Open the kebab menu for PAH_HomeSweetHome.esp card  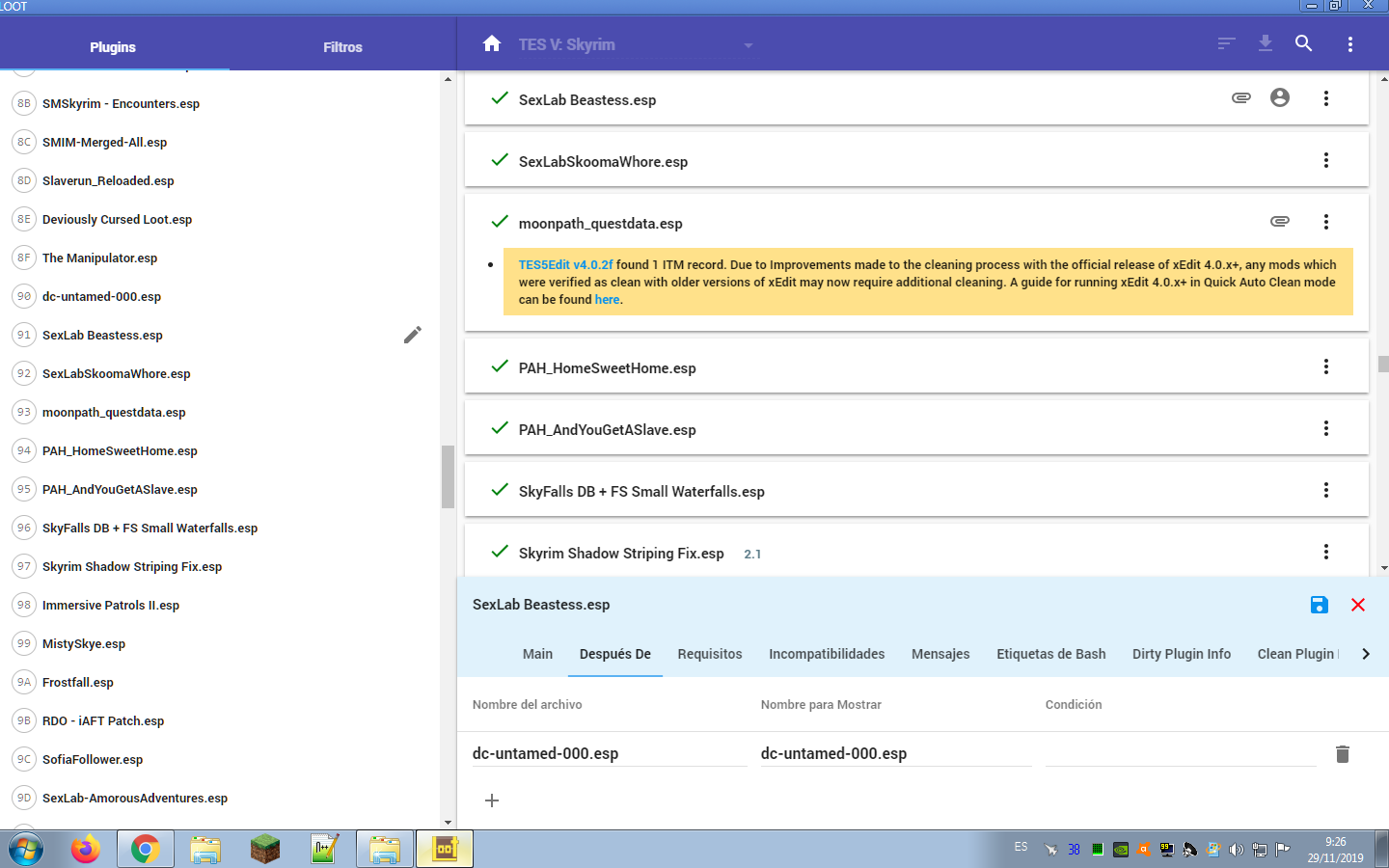click(1326, 366)
